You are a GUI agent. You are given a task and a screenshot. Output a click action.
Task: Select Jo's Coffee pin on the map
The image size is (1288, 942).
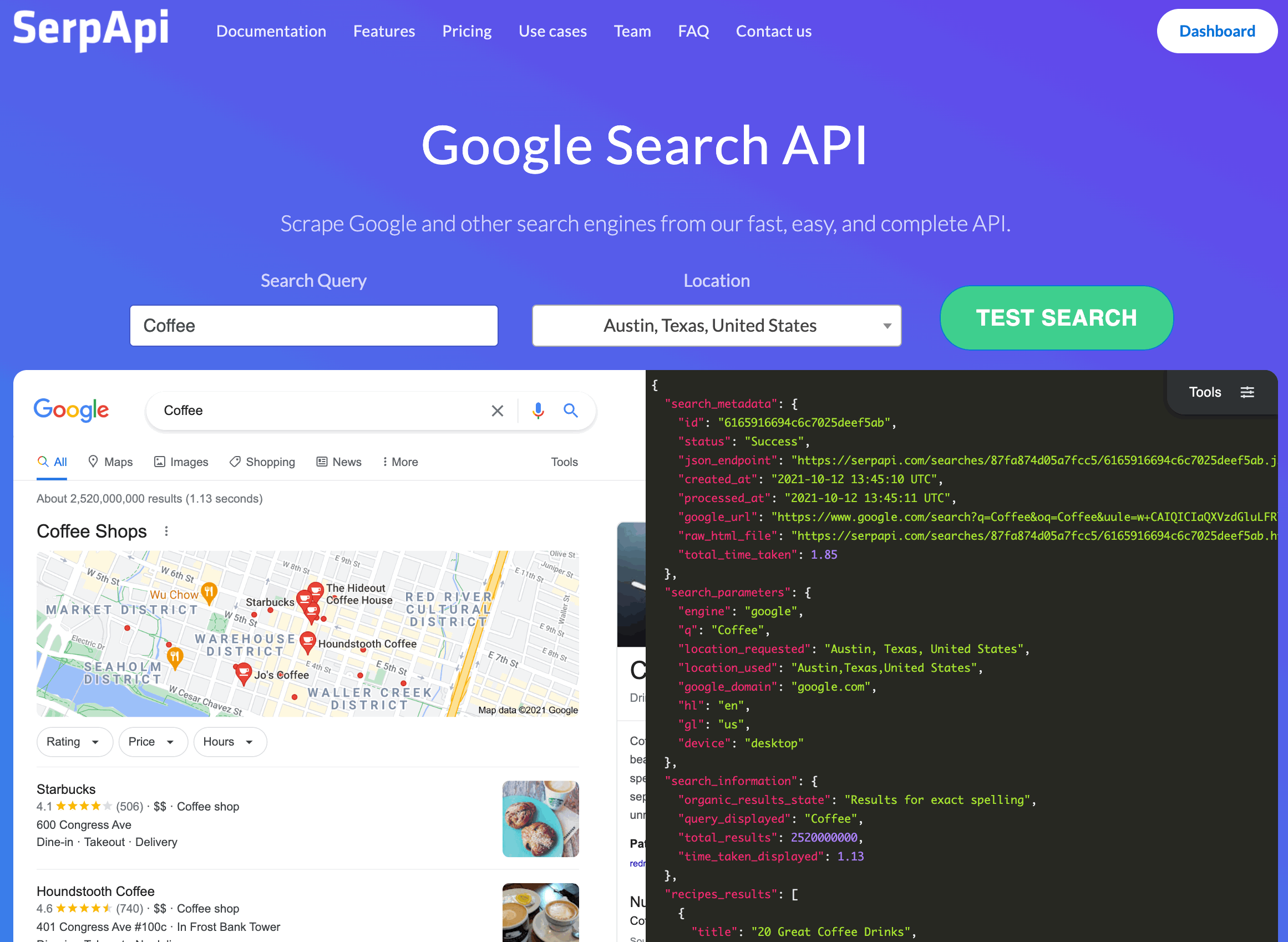[244, 672]
